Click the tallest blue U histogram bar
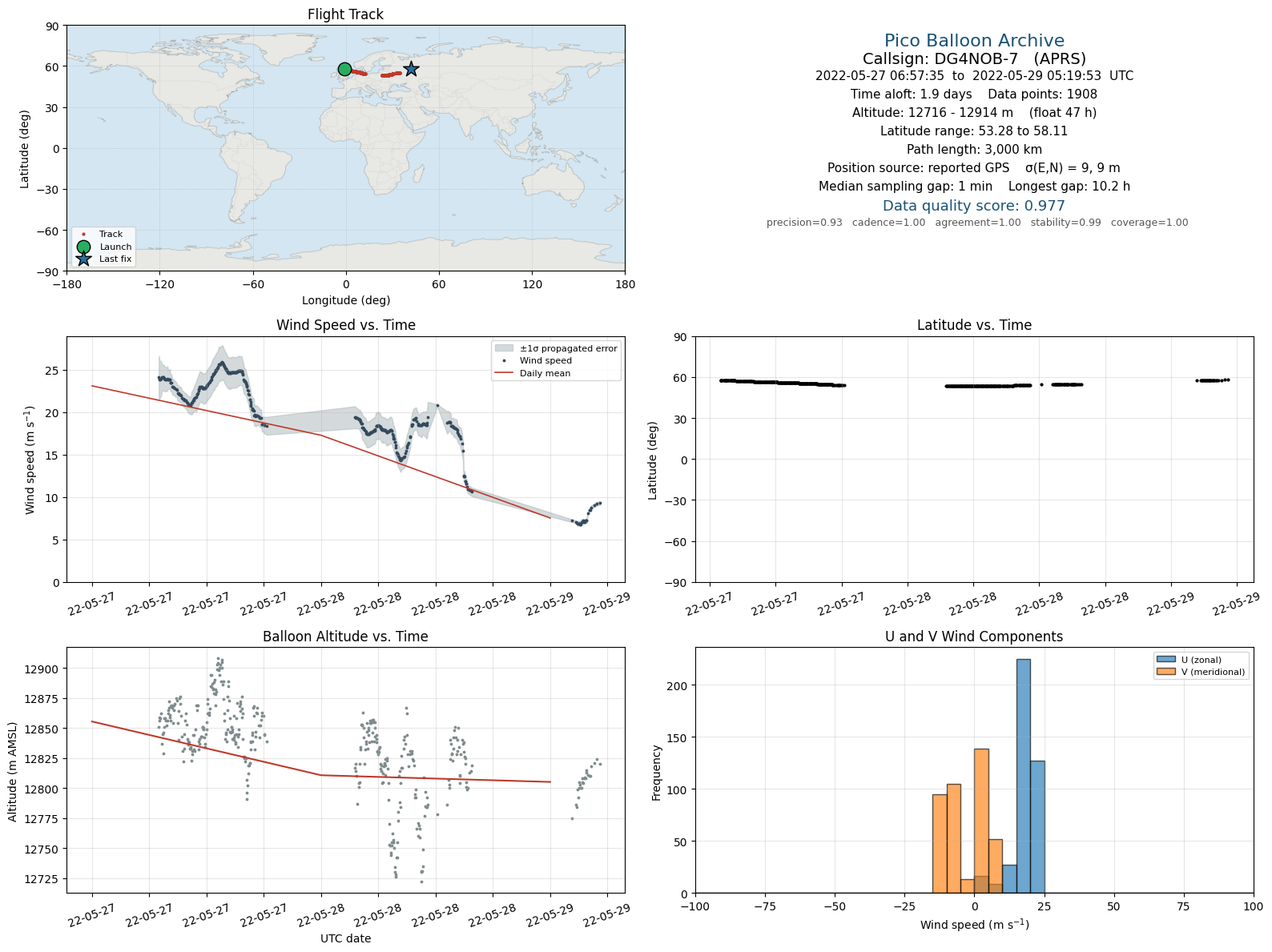The width and height of the screenshot is (1272, 952). point(1023,776)
